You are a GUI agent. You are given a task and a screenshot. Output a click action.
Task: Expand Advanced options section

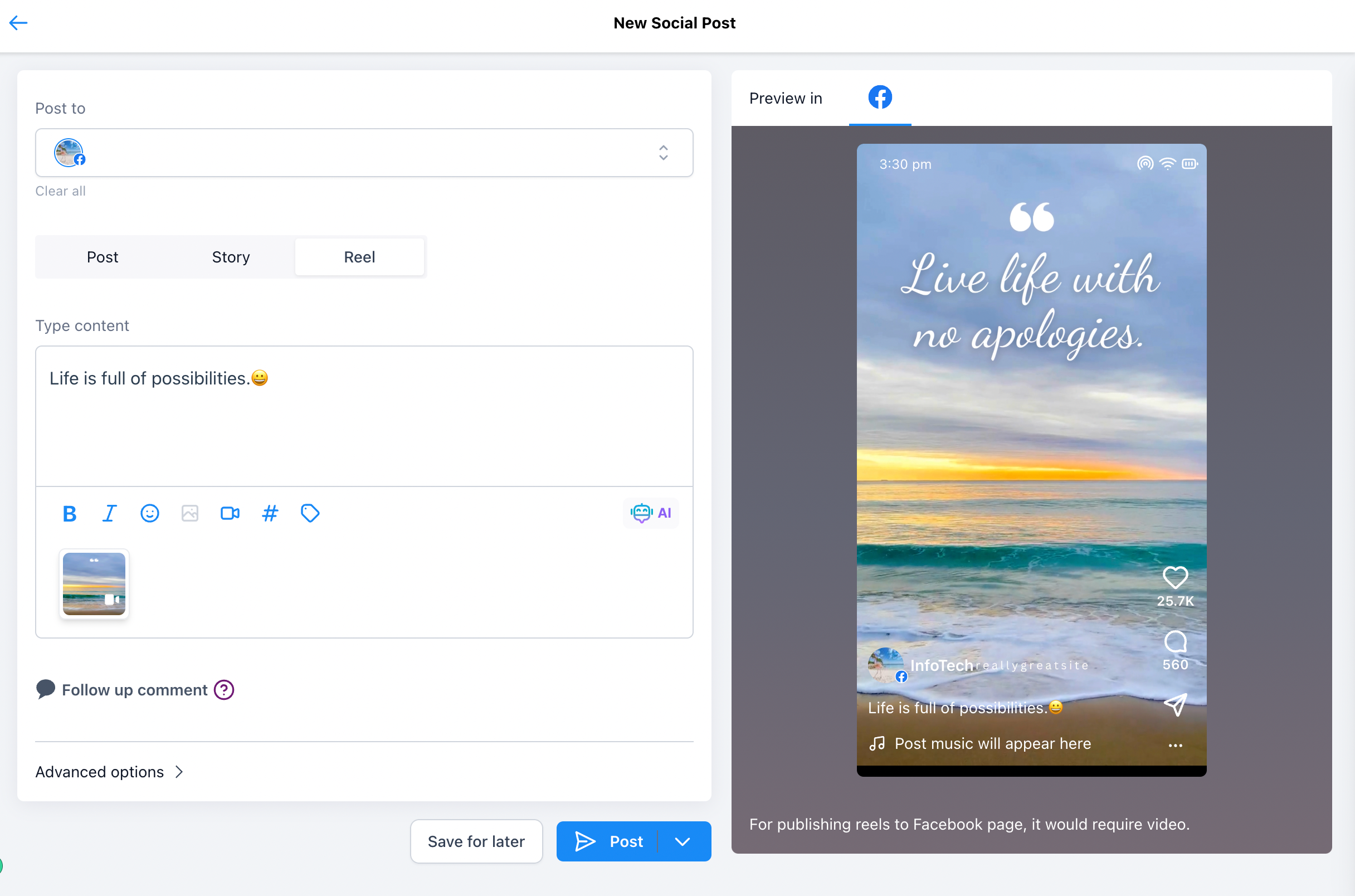pos(110,772)
